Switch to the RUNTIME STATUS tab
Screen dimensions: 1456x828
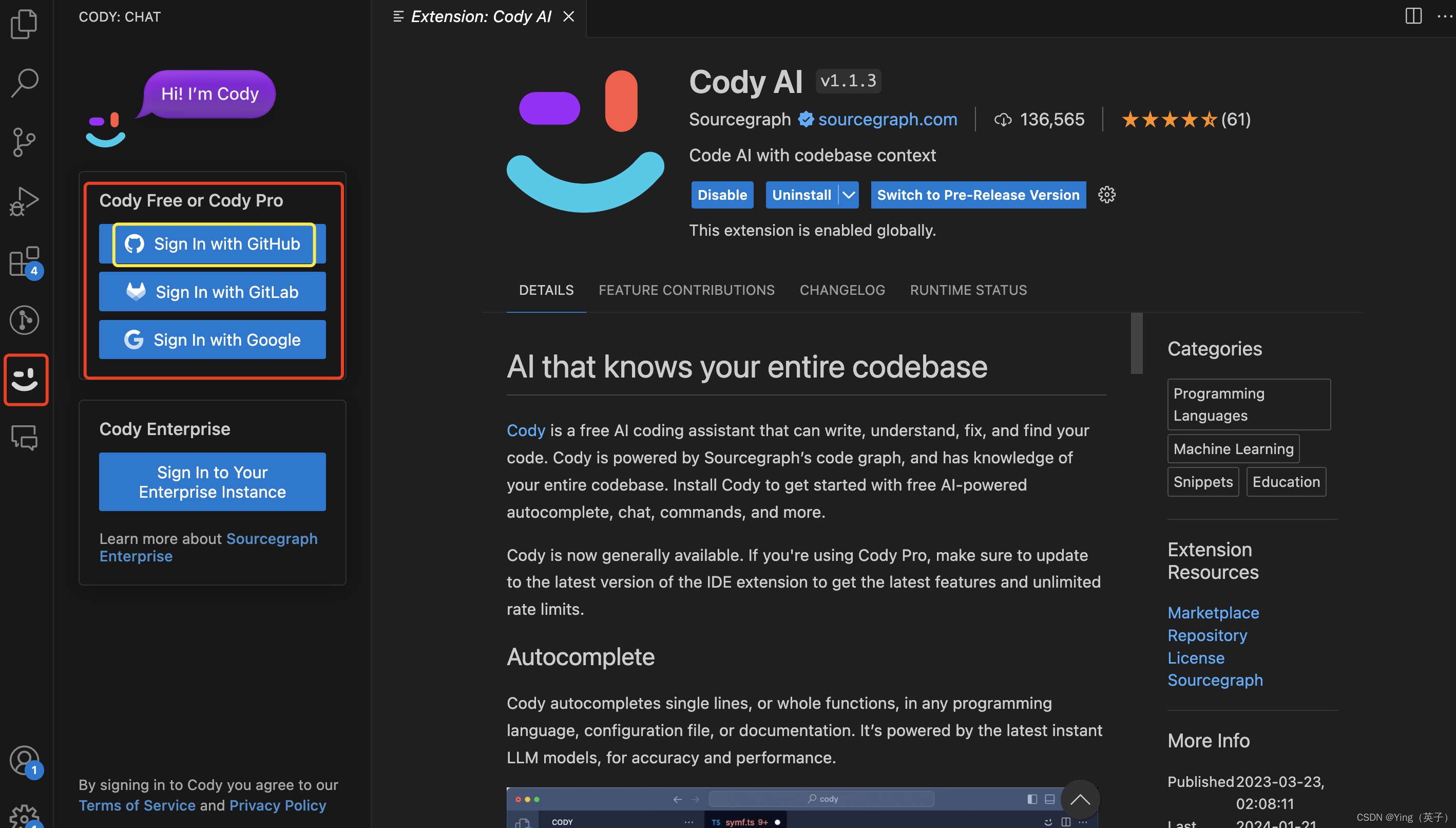pos(968,290)
